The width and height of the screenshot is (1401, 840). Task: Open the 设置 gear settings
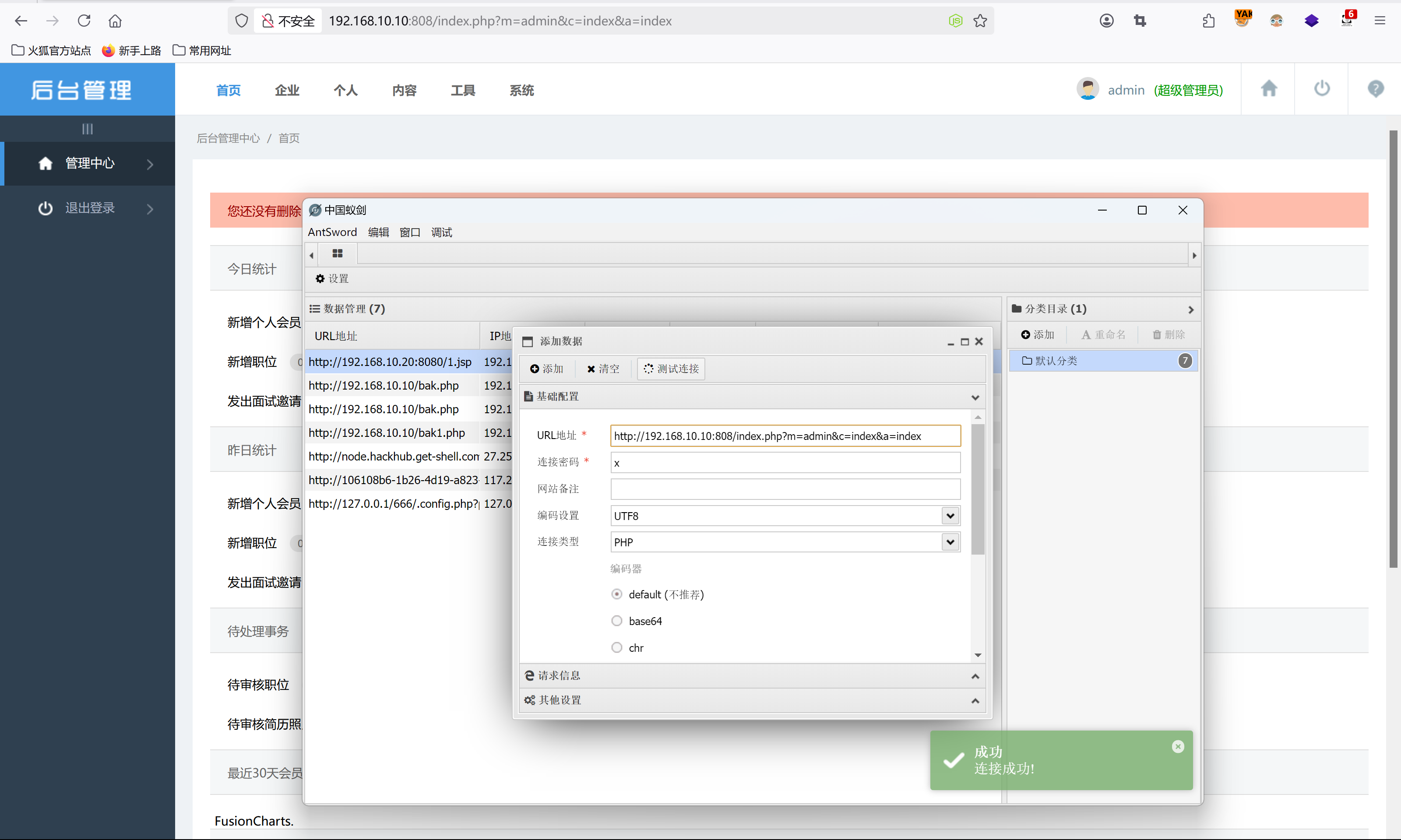[332, 278]
